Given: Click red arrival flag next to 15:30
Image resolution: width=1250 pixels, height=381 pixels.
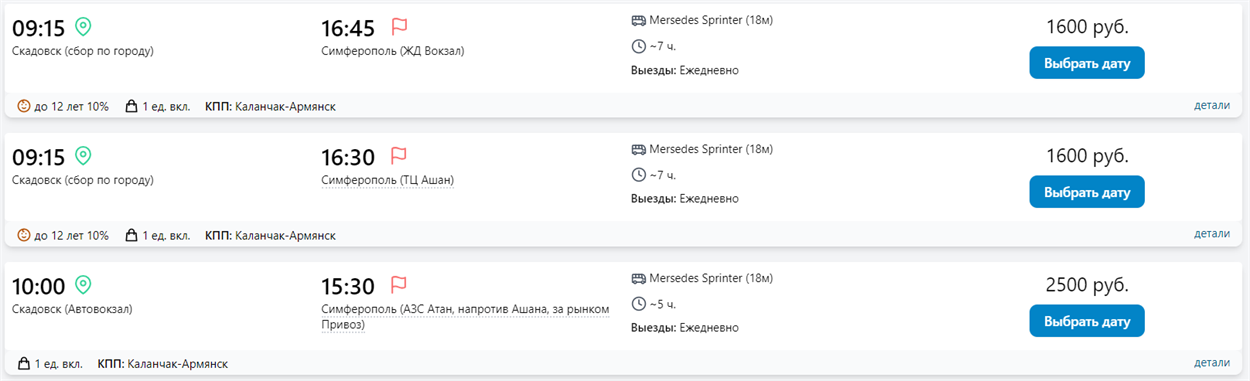Looking at the screenshot, I should tap(399, 285).
